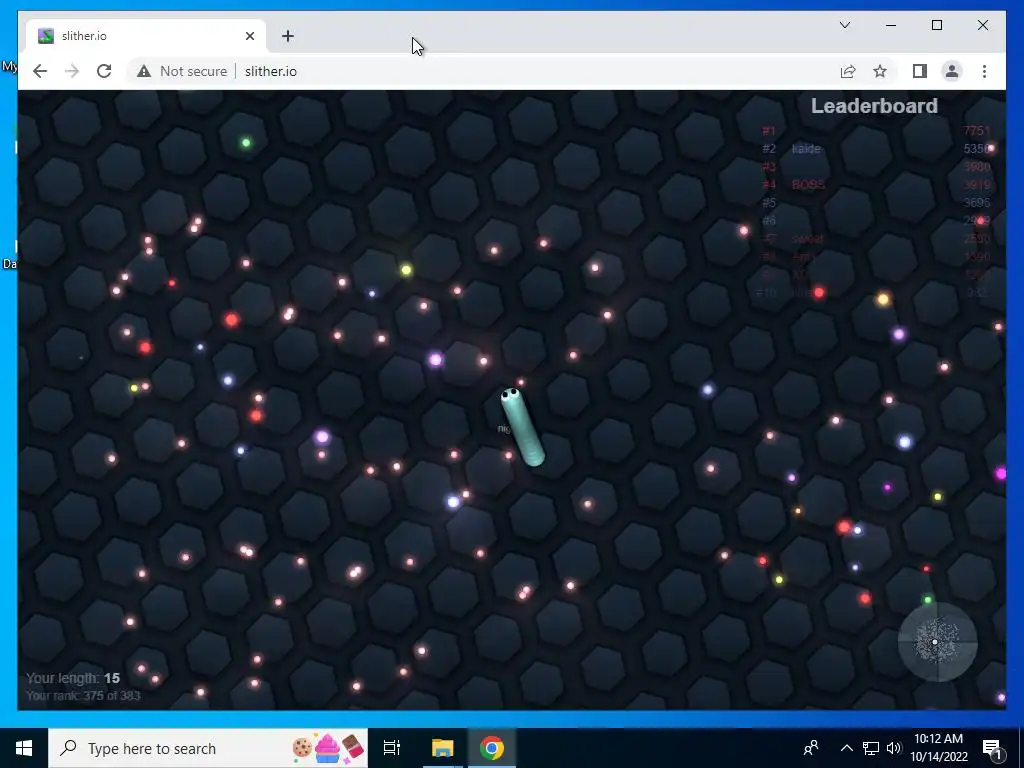Screen dimensions: 1024x768
Task: Select the slither.io browser tab
Action: (x=146, y=36)
